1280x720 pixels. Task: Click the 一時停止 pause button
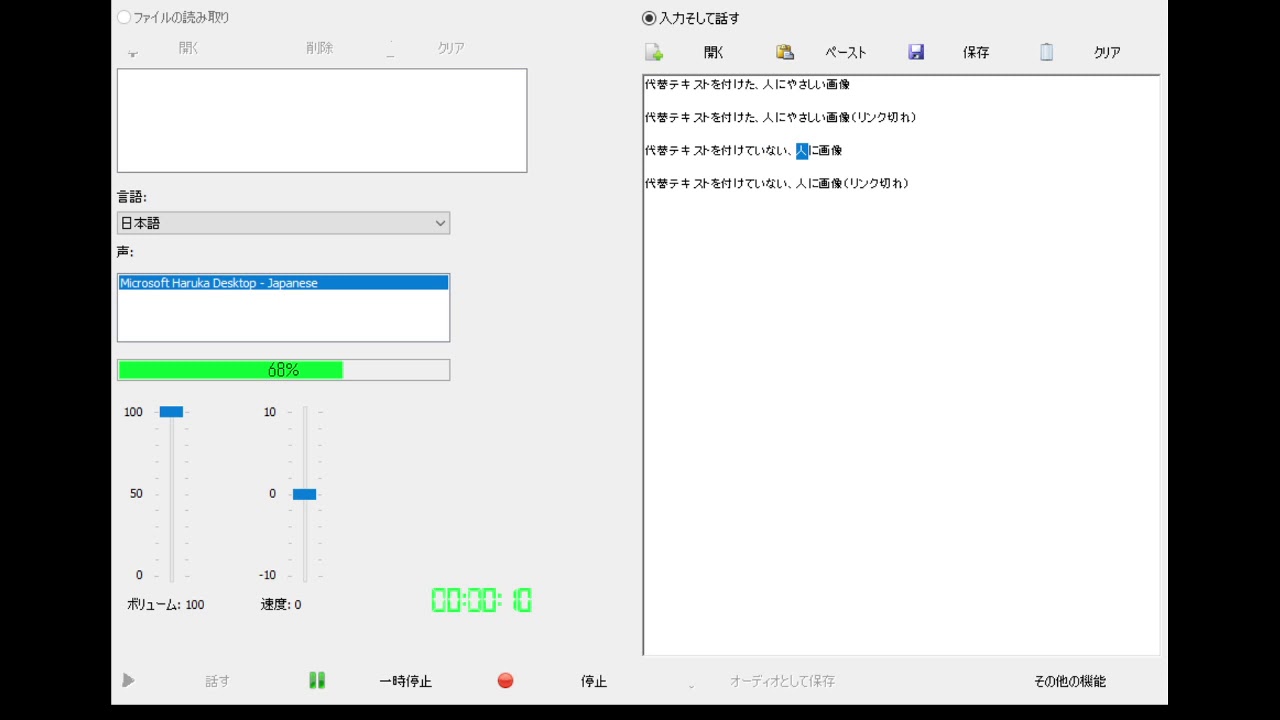click(405, 681)
